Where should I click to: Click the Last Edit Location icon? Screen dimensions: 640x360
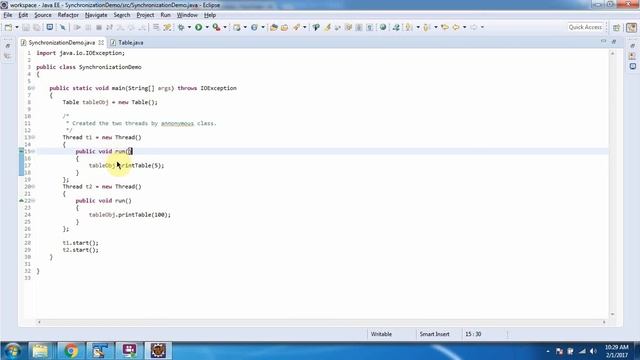[x=445, y=27]
